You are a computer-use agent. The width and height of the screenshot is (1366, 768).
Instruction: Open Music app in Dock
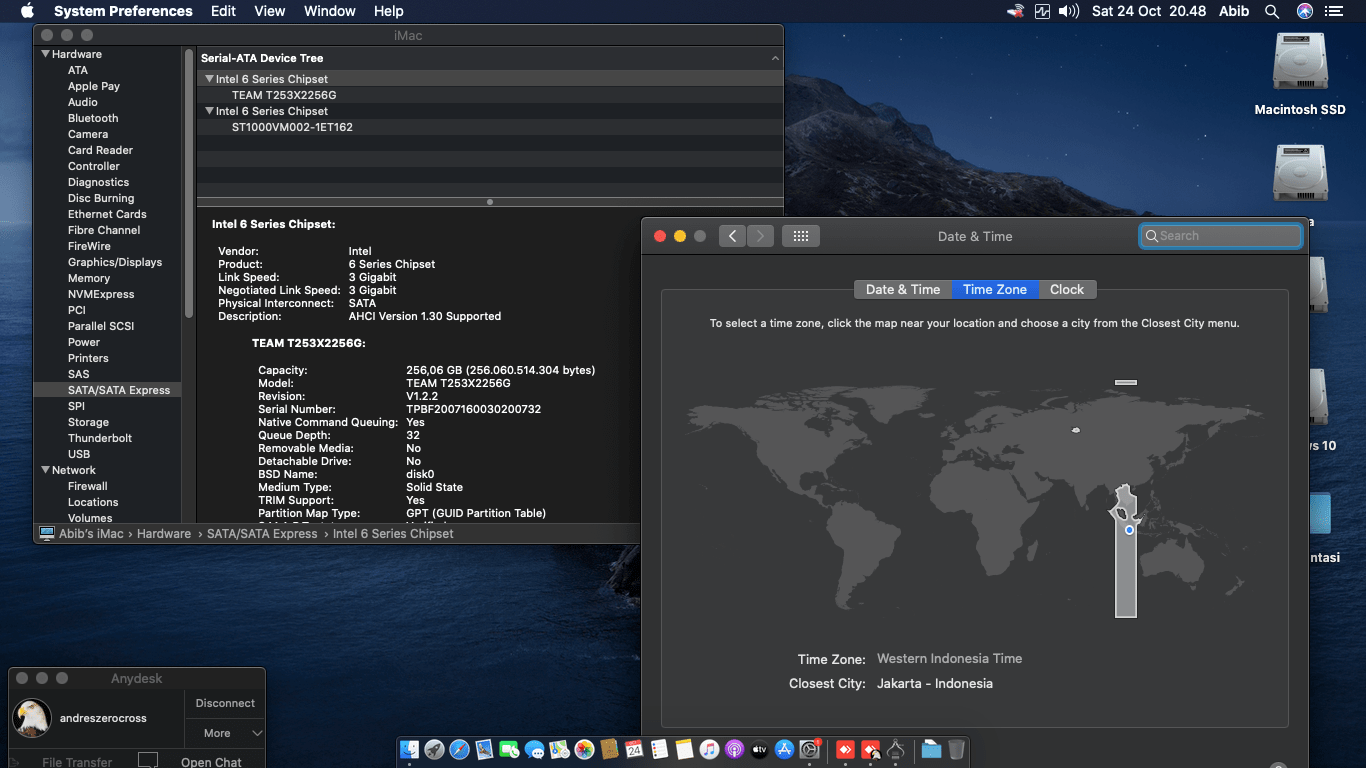(709, 749)
